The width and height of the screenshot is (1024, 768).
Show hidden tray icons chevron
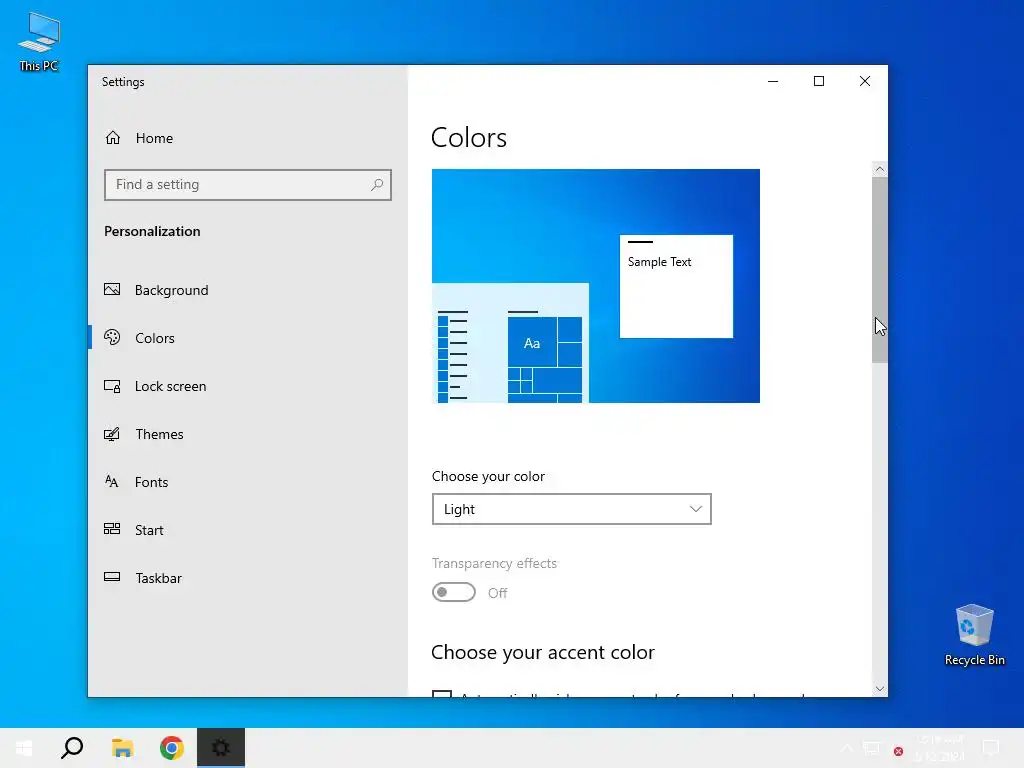point(846,748)
